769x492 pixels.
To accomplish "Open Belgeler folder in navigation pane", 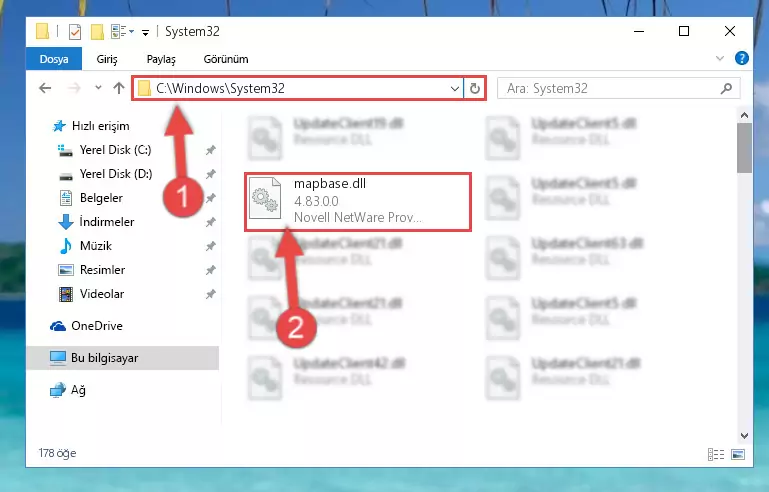I will (101, 198).
